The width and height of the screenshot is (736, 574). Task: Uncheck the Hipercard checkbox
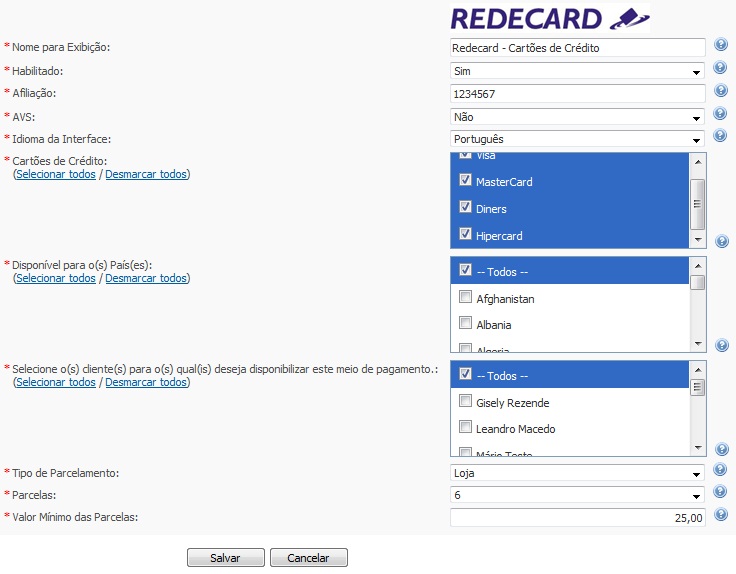[465, 233]
